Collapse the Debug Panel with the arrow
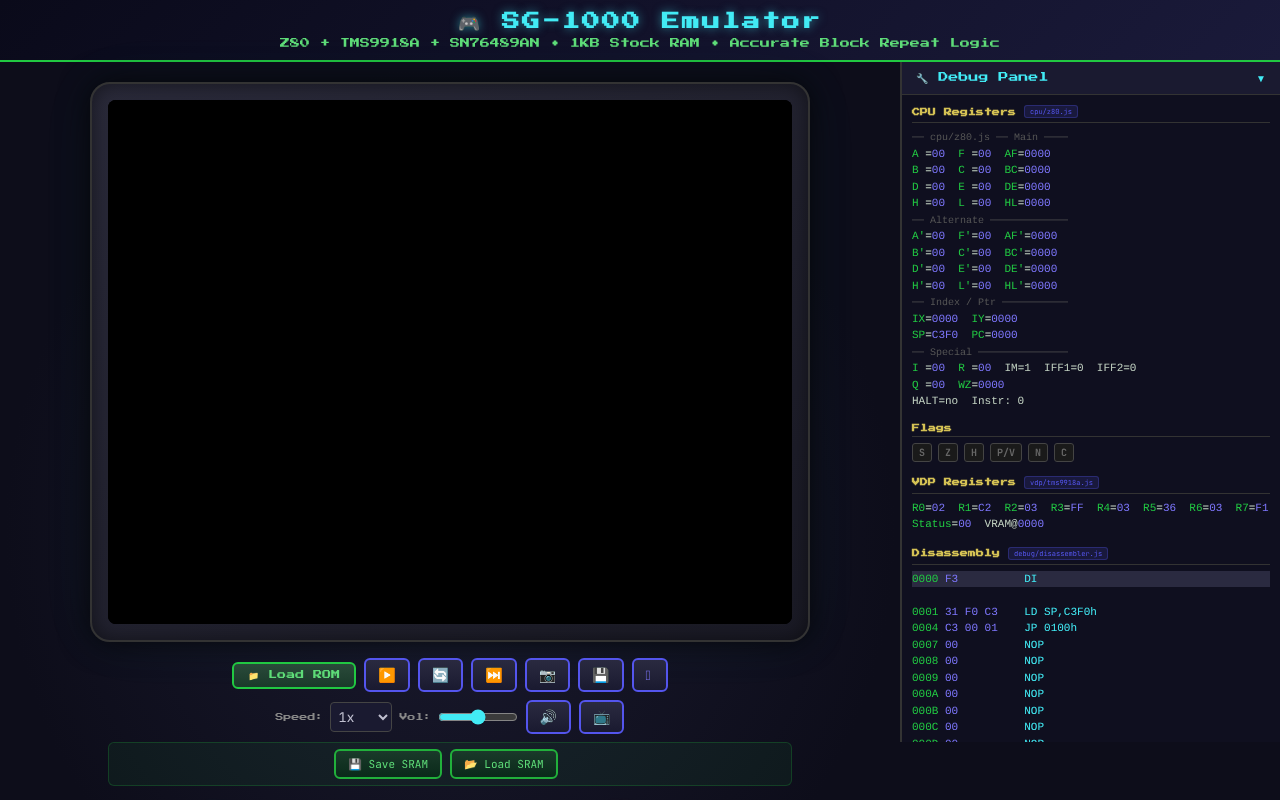The height and width of the screenshot is (800, 1280). [1260, 78]
